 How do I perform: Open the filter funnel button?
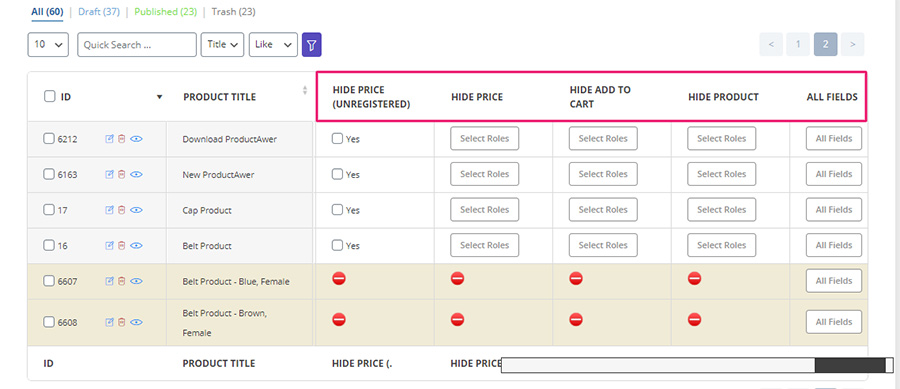click(x=312, y=45)
